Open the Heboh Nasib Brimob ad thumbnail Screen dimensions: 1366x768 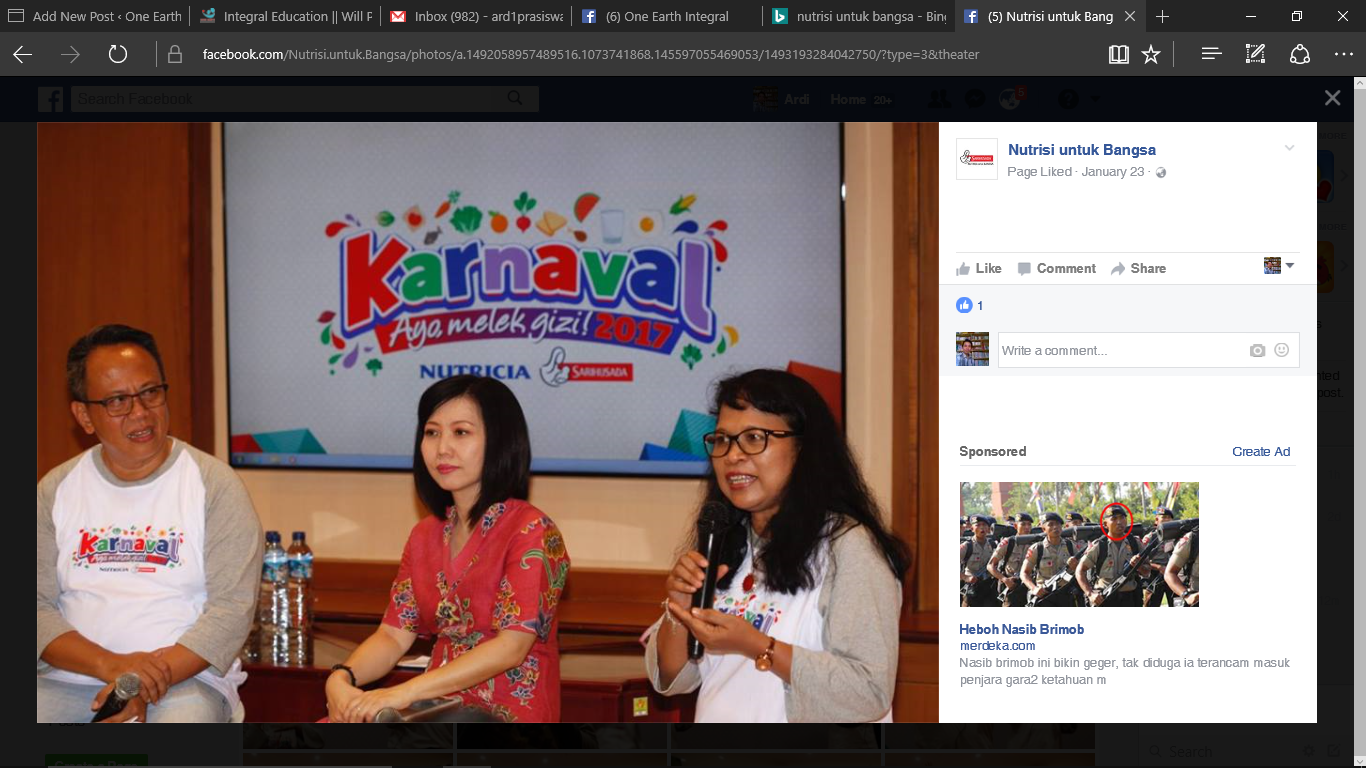(1079, 545)
